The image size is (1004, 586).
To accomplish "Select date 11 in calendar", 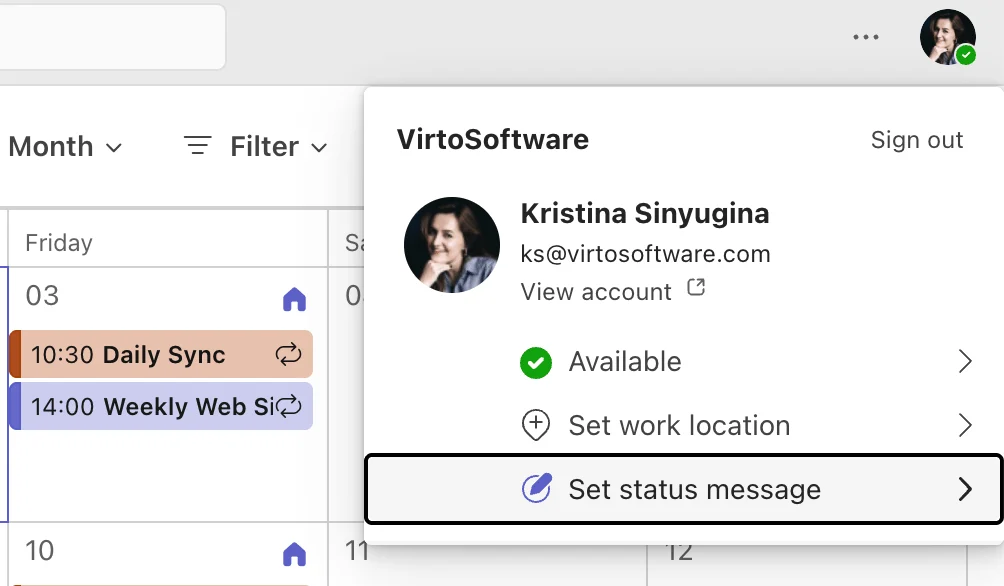I will point(355,551).
